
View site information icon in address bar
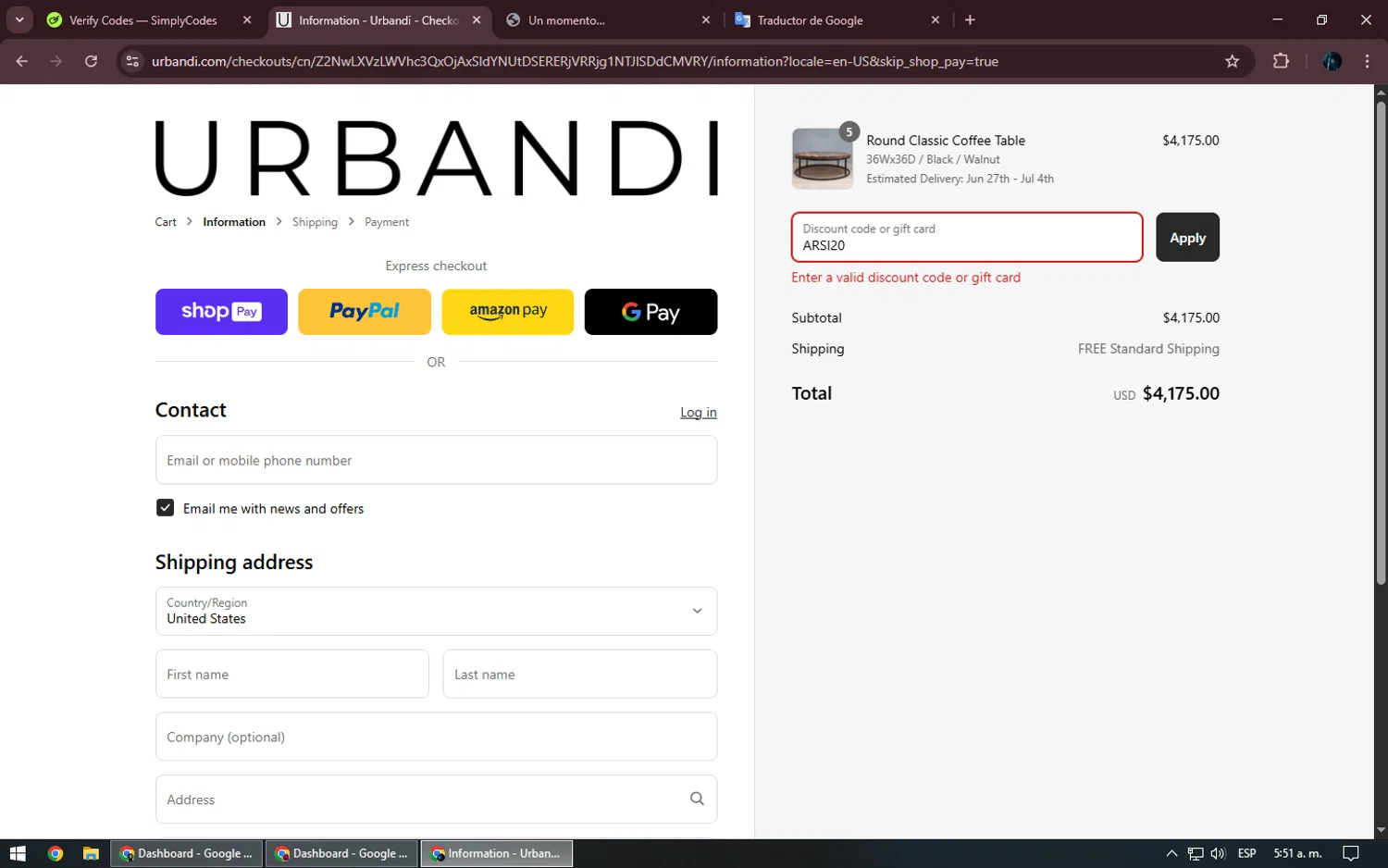point(132,61)
